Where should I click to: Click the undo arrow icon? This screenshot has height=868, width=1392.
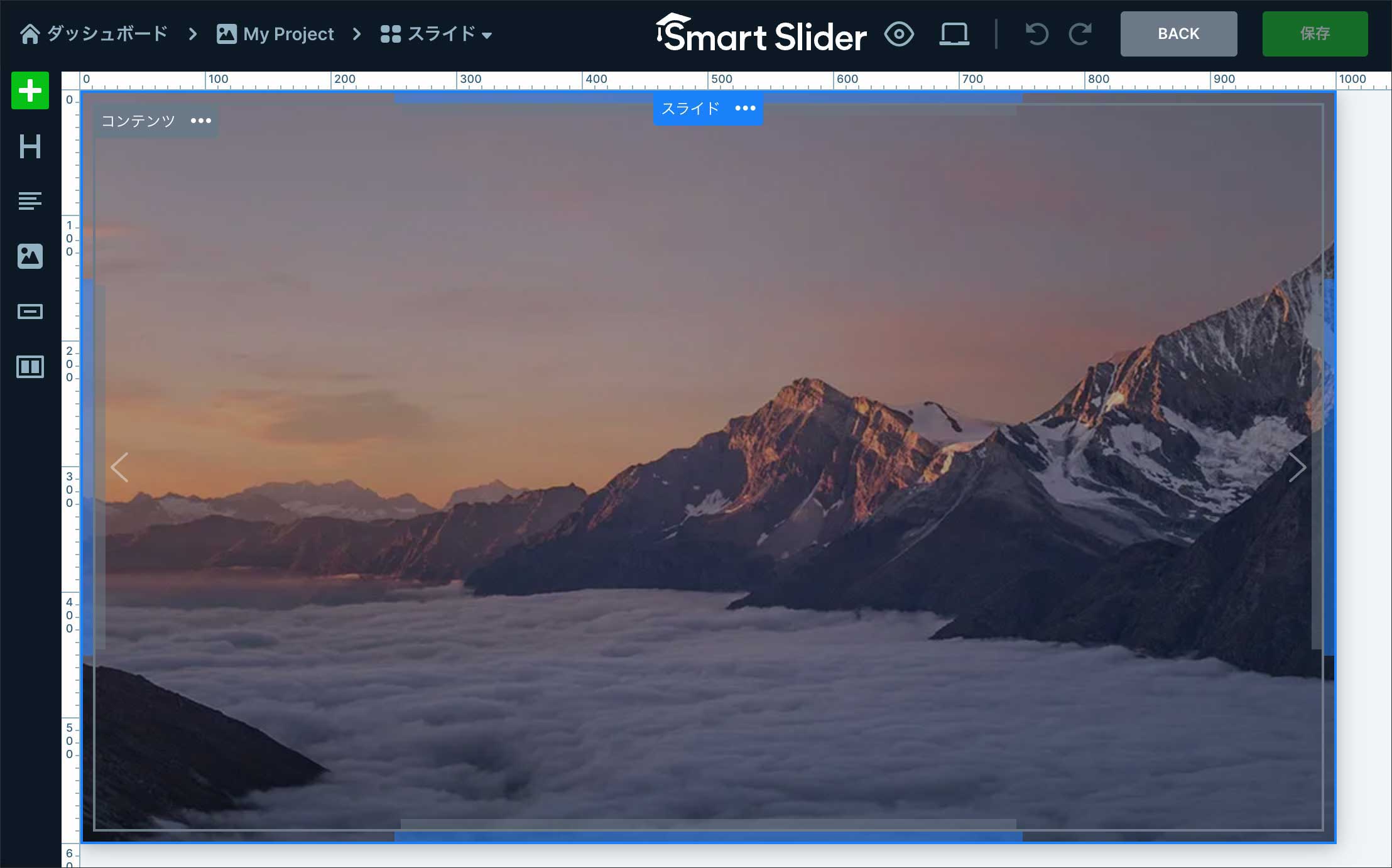(x=1036, y=34)
